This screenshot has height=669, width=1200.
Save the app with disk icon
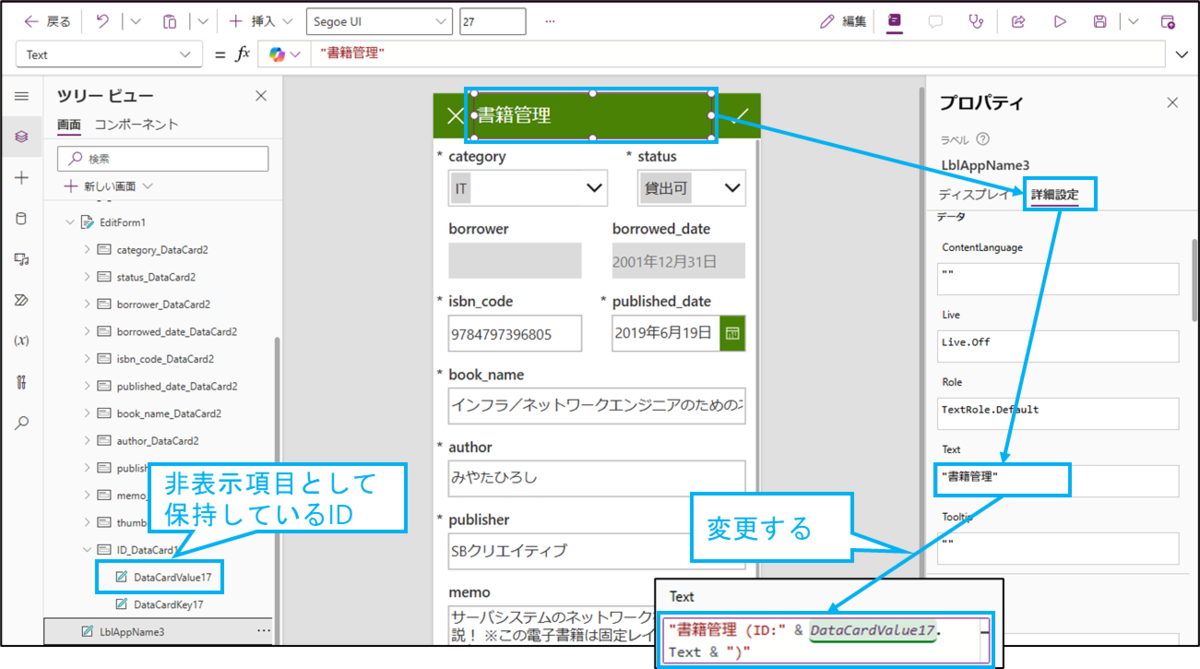1100,21
